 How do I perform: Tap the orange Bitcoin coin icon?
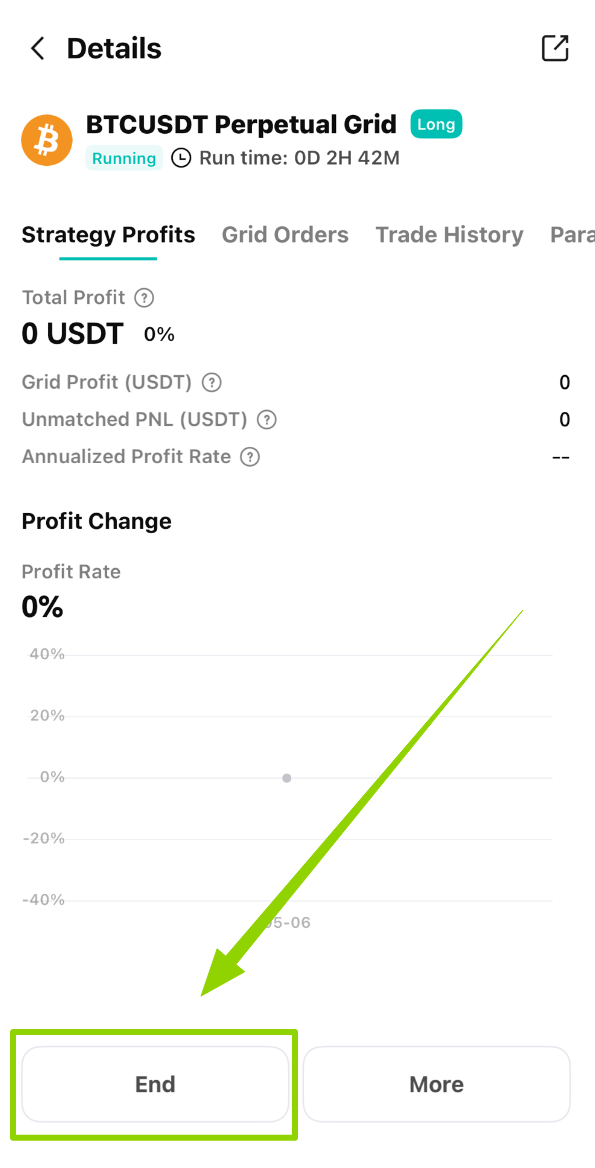47,140
